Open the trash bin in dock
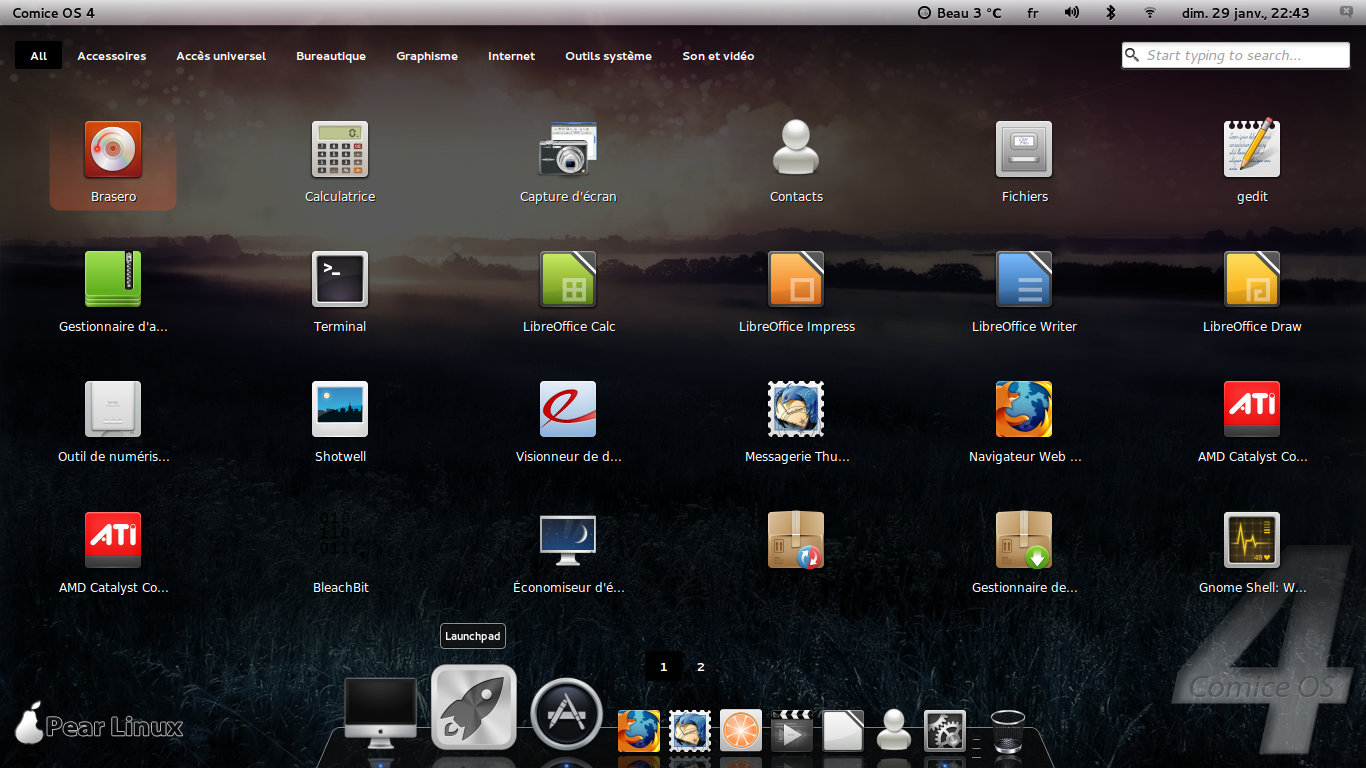The image size is (1366, 768). 1007,730
